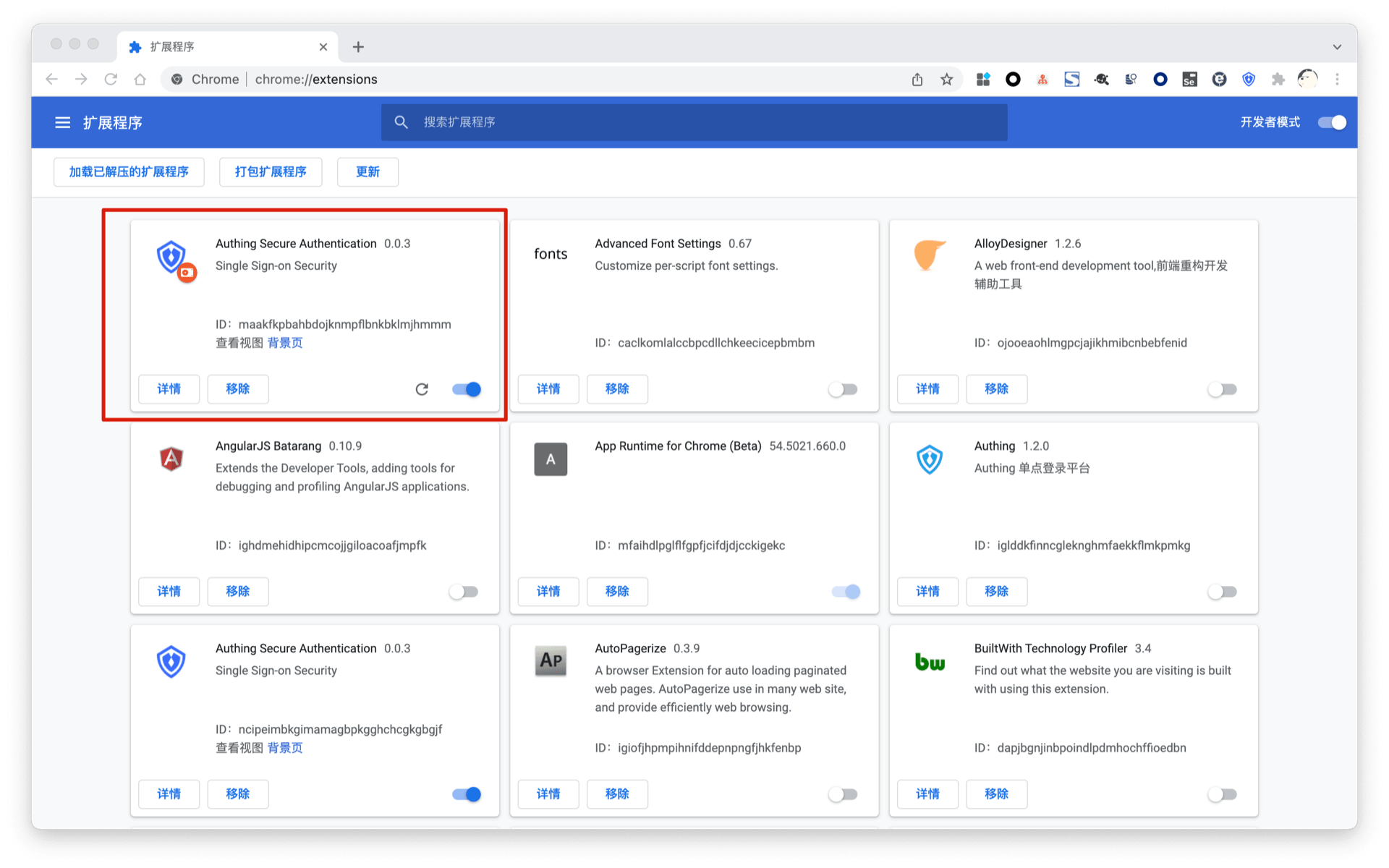The width and height of the screenshot is (1389, 868).
Task: Open the puzzle-piece extensions menu in toolbar
Action: [x=1278, y=80]
